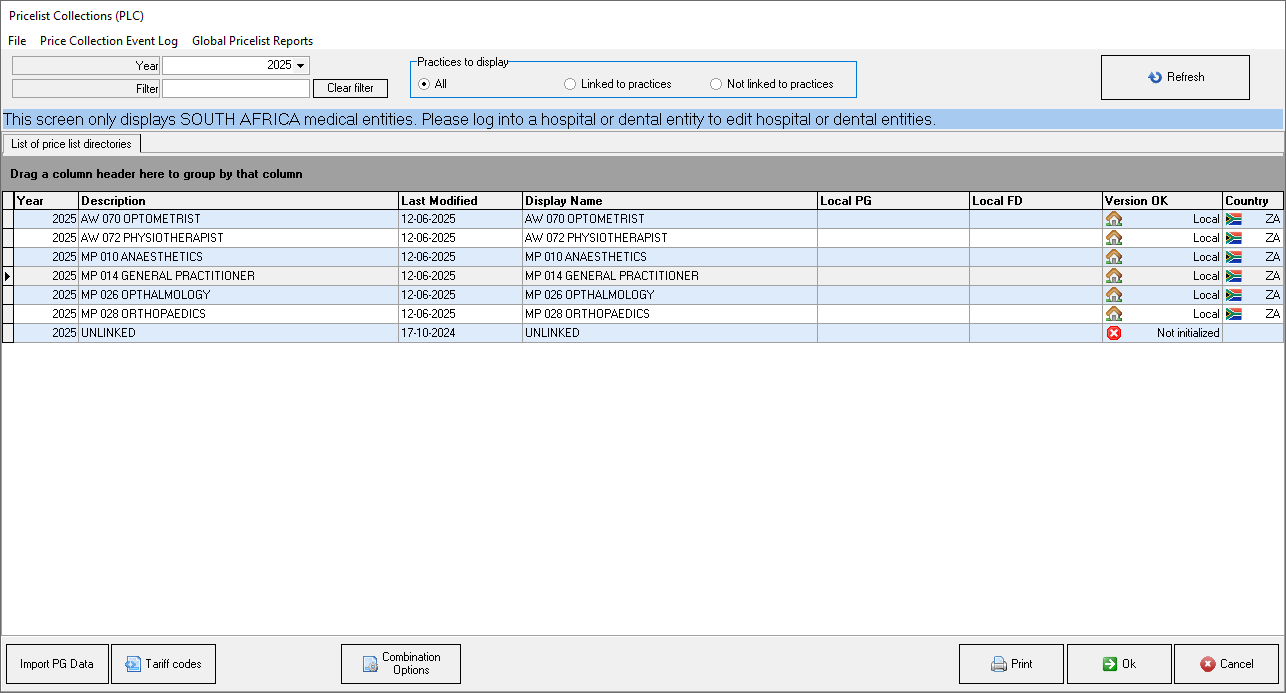The height and width of the screenshot is (693, 1286).
Task: Click the Local PG column header
Action: [893, 201]
